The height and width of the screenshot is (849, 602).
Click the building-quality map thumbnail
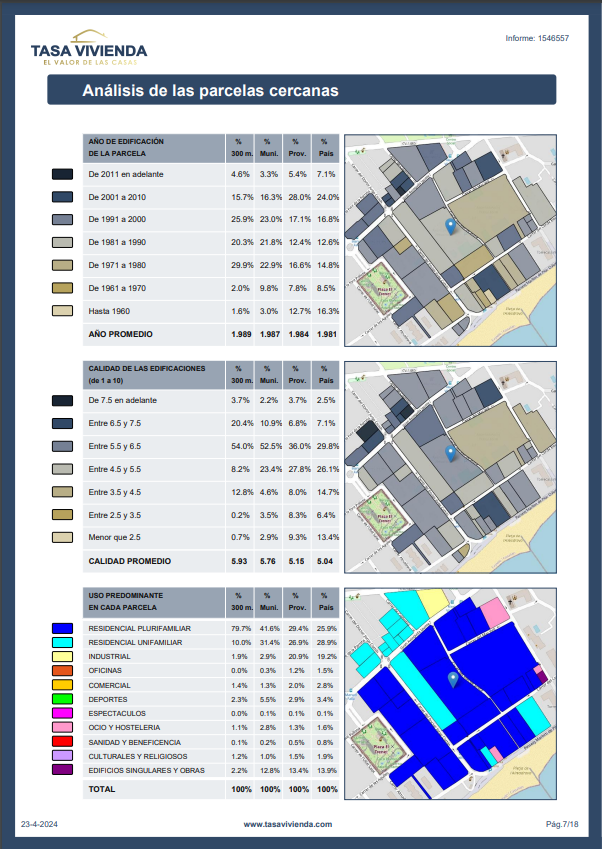click(x=450, y=467)
